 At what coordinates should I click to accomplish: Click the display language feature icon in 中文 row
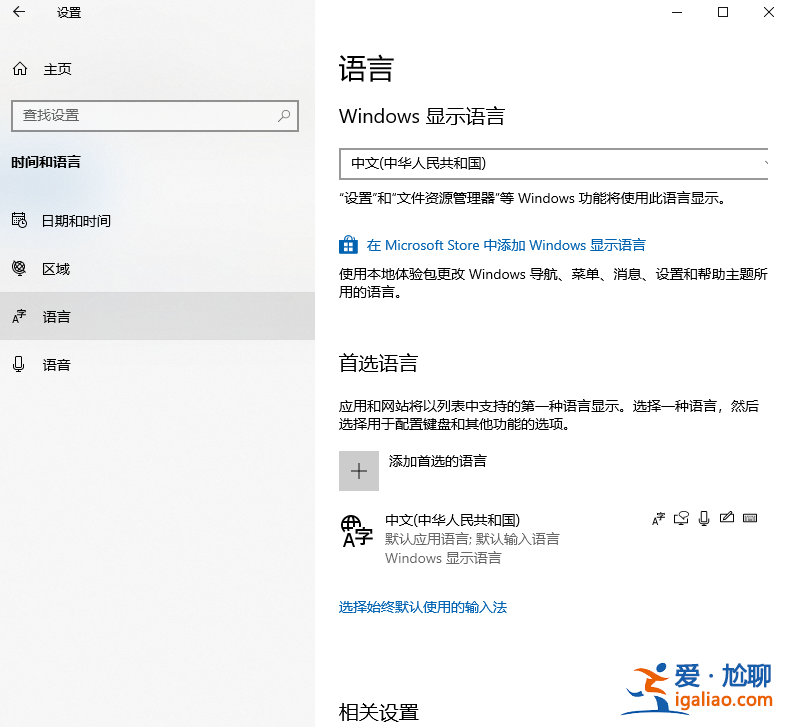(658, 519)
